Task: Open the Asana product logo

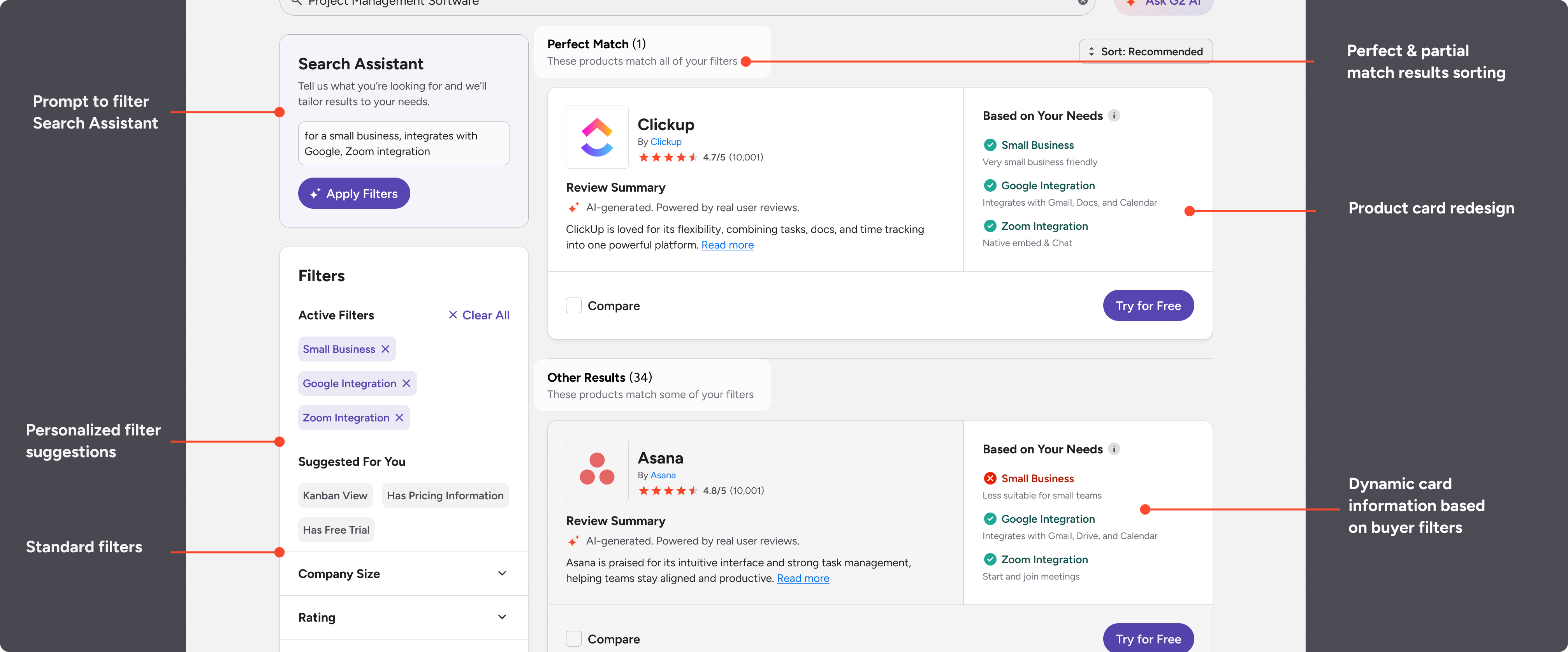Action: (x=596, y=470)
